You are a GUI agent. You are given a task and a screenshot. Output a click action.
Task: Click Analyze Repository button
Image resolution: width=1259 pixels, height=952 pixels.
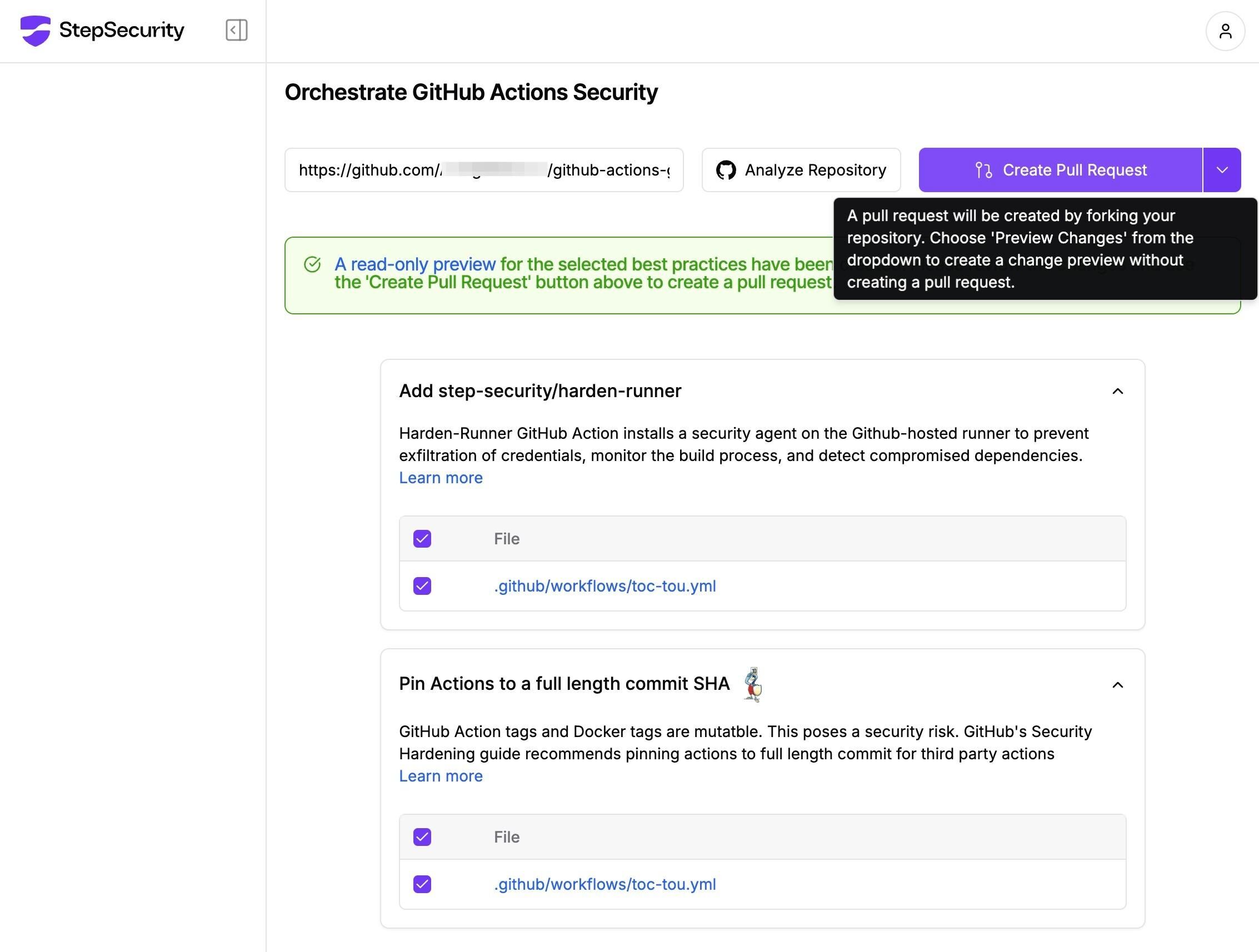coord(801,170)
